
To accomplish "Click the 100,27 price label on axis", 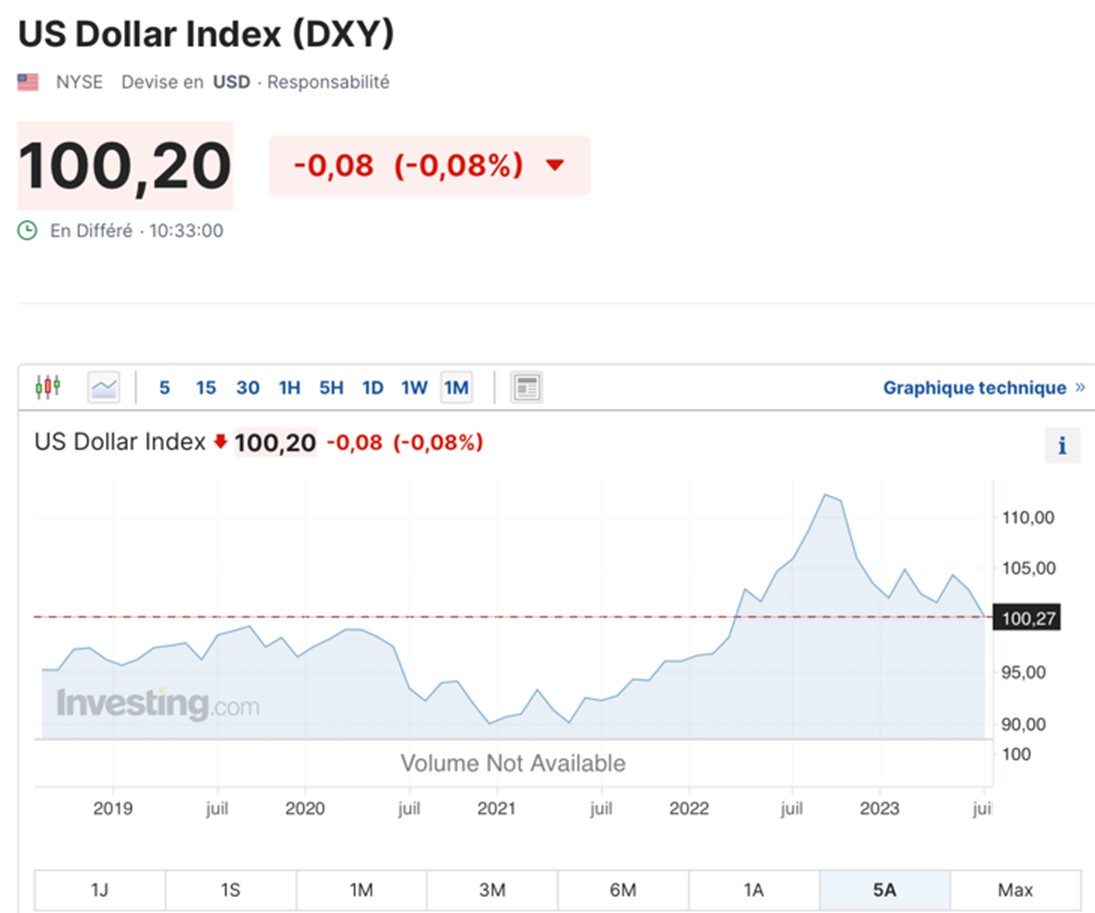I will click(x=1027, y=618).
